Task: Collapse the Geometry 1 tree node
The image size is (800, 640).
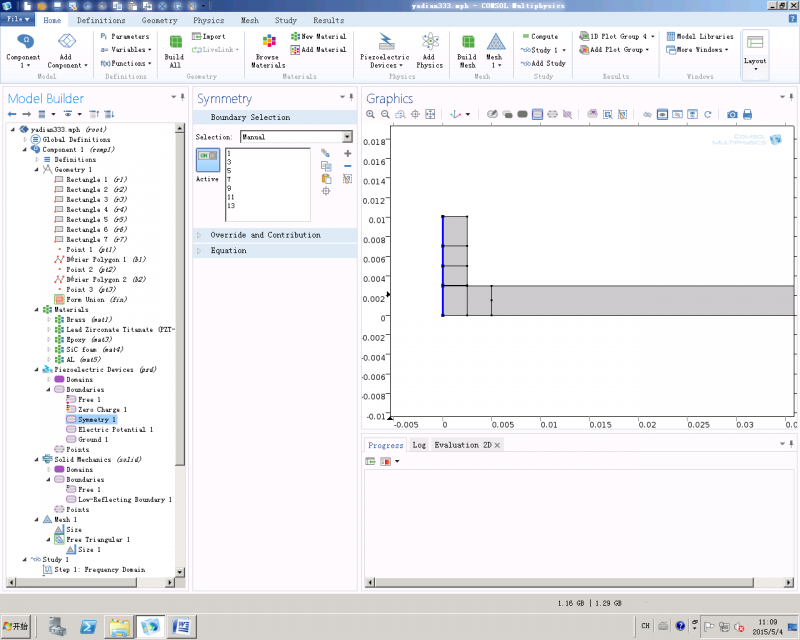Action: (x=37, y=170)
